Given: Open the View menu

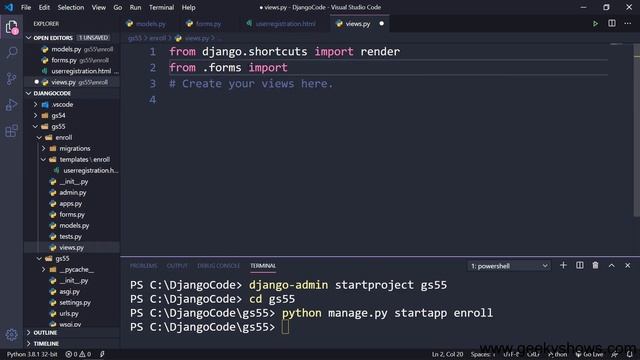Looking at the screenshot, I should (98, 7).
